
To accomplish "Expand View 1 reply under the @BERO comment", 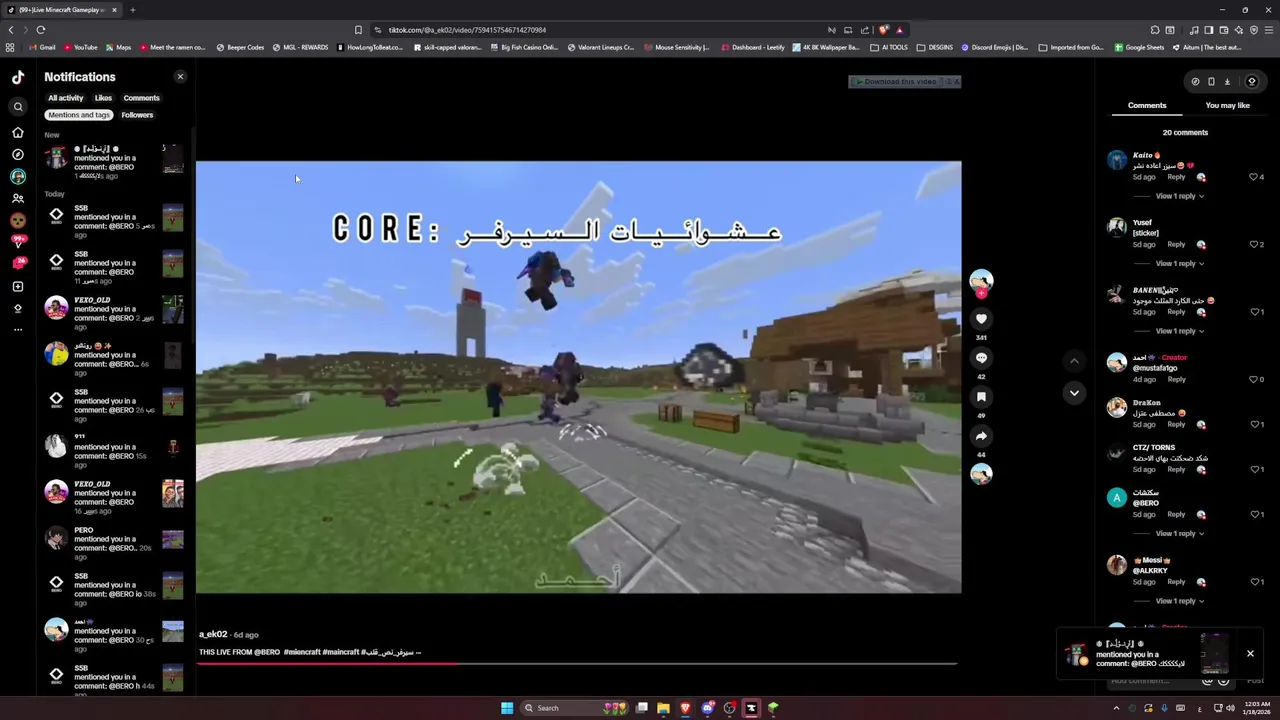I will pos(1179,534).
